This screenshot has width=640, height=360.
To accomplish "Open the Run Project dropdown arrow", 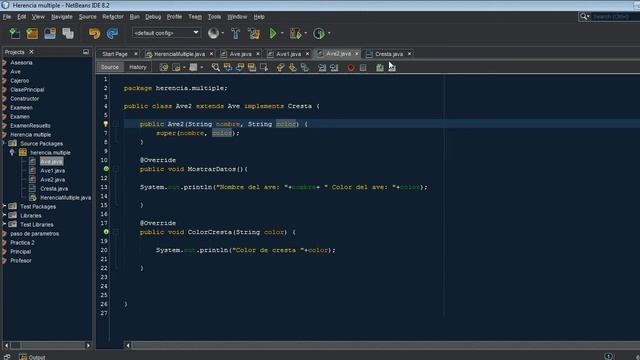I will pos(282,33).
